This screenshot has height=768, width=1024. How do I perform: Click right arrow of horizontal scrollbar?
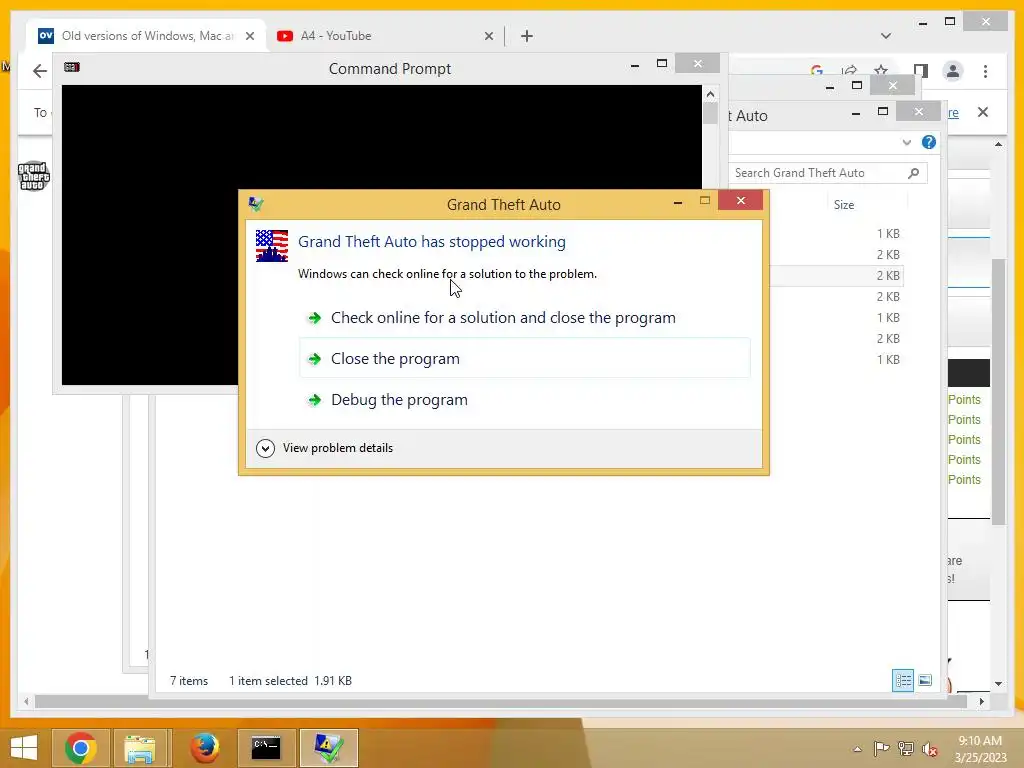coord(982,701)
